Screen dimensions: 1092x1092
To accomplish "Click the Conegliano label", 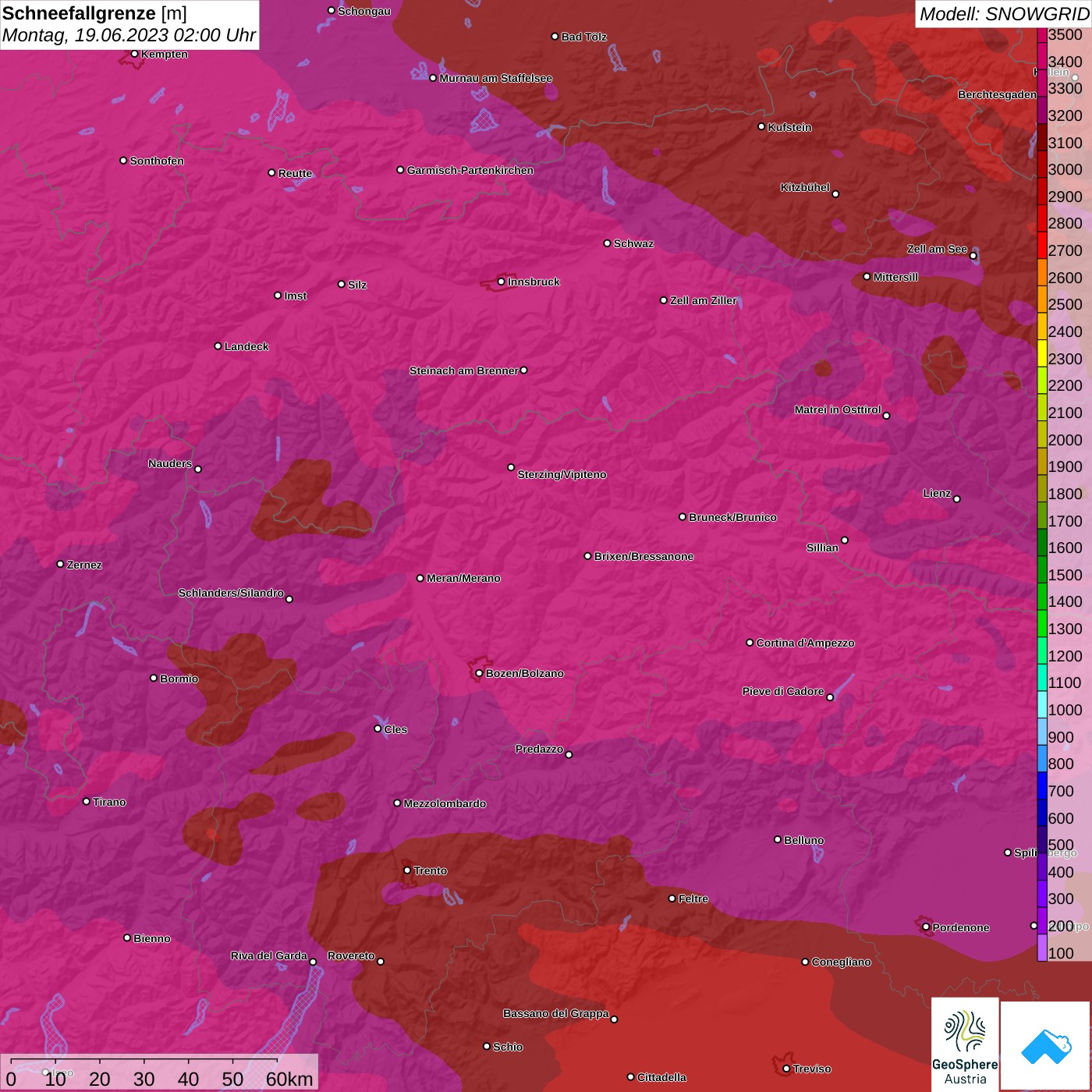I will pyautogui.click(x=841, y=962).
